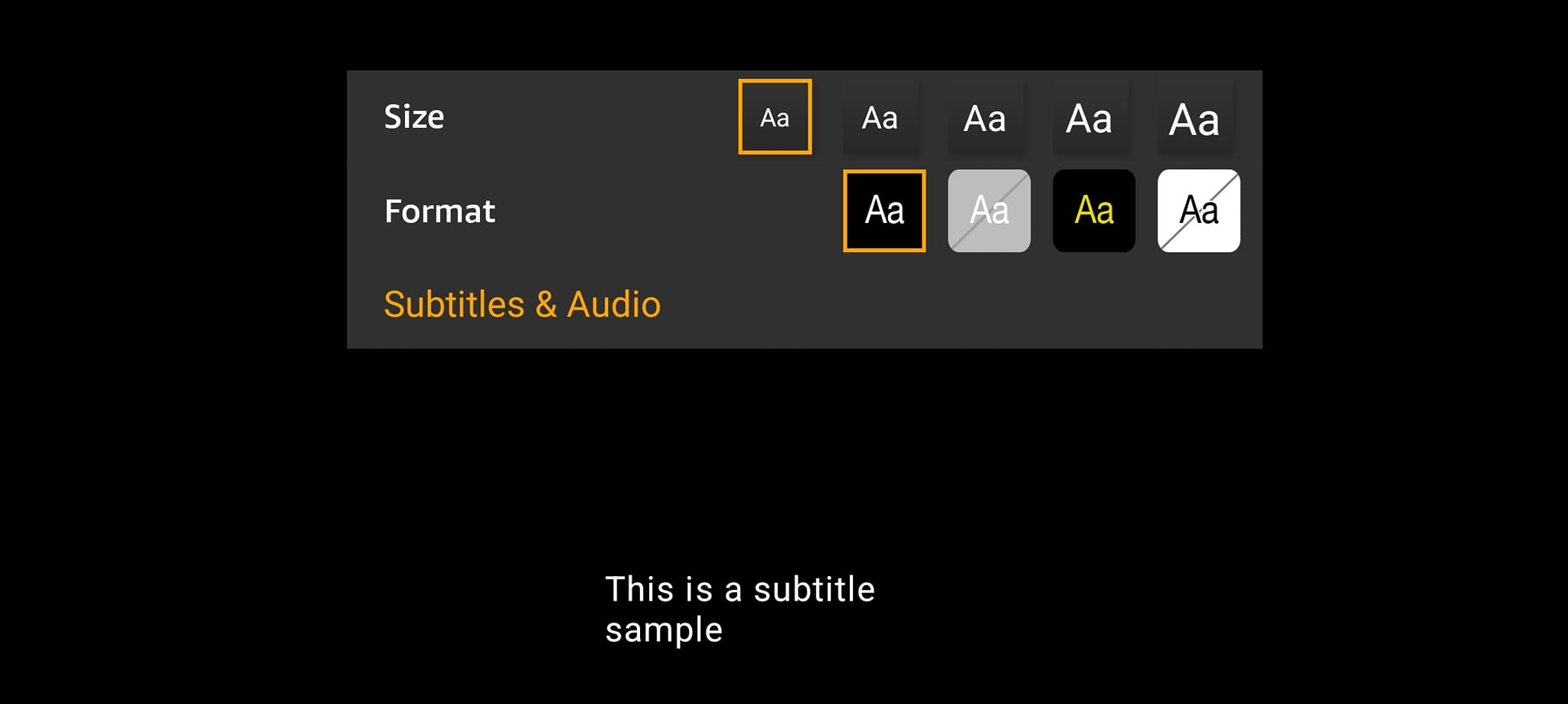Pick yellow text on black format
Image resolution: width=1568 pixels, height=704 pixels.
pos(1094,211)
